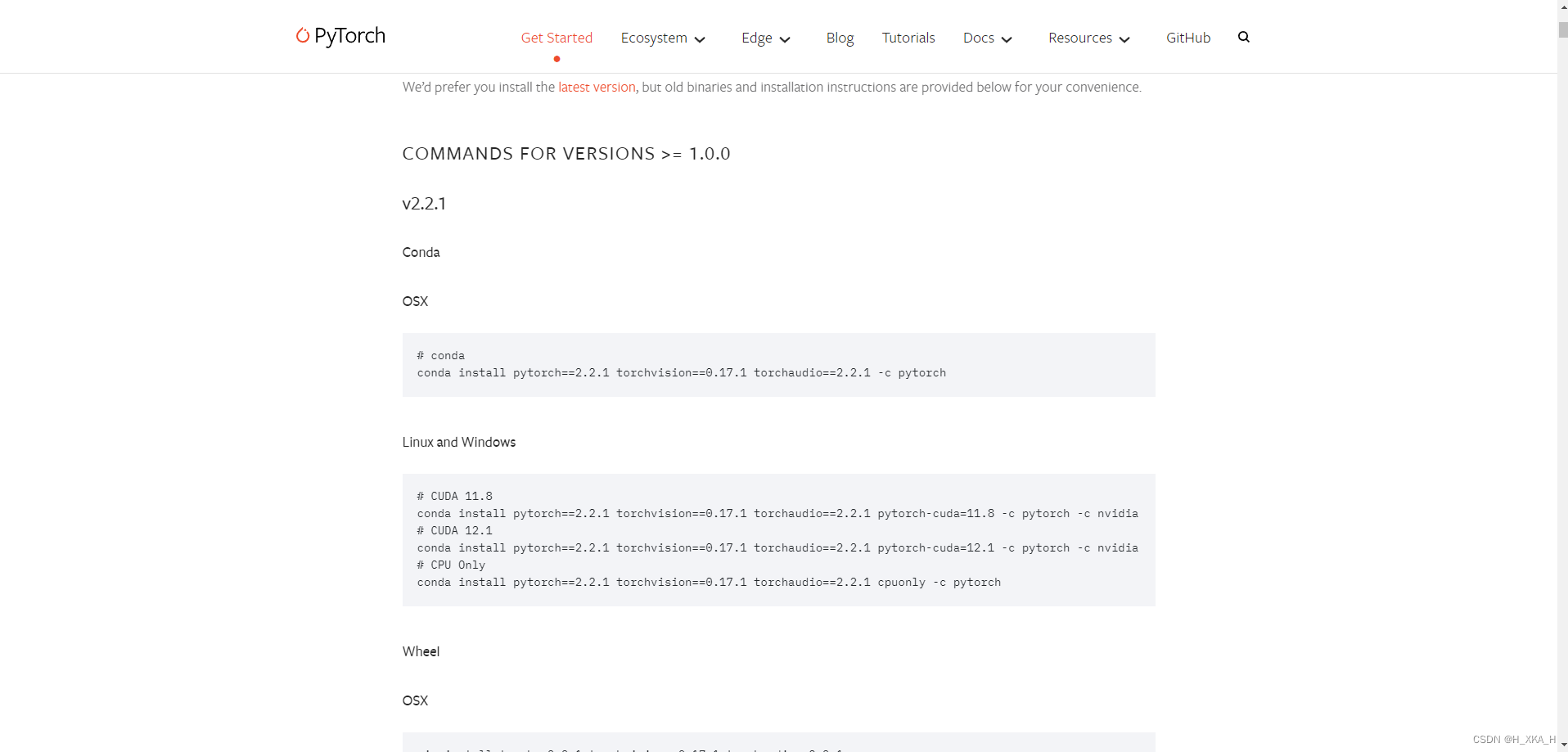Click the scrollbar down arrow
Screen dimensions: 1568x752
[1563, 745]
